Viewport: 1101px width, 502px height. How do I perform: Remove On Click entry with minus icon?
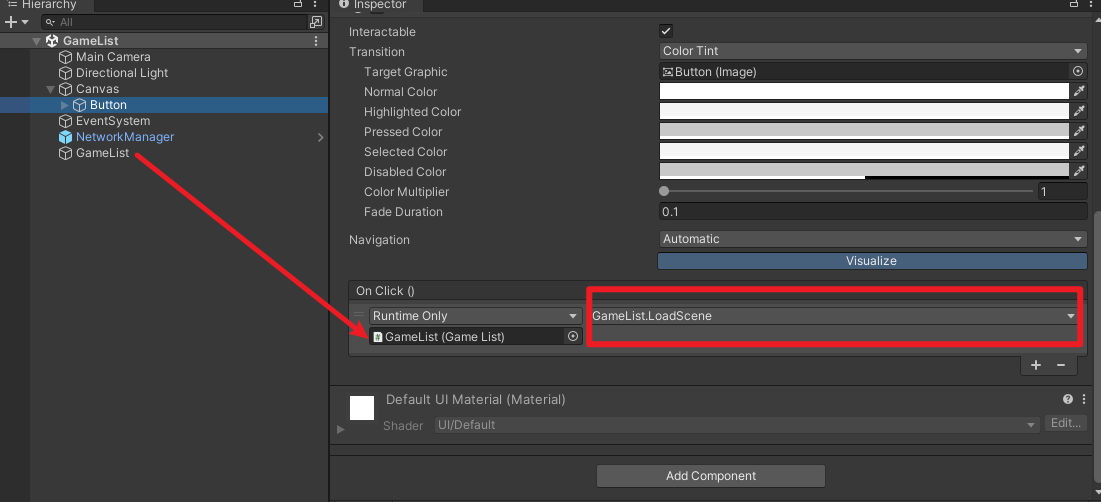pyautogui.click(x=1061, y=365)
